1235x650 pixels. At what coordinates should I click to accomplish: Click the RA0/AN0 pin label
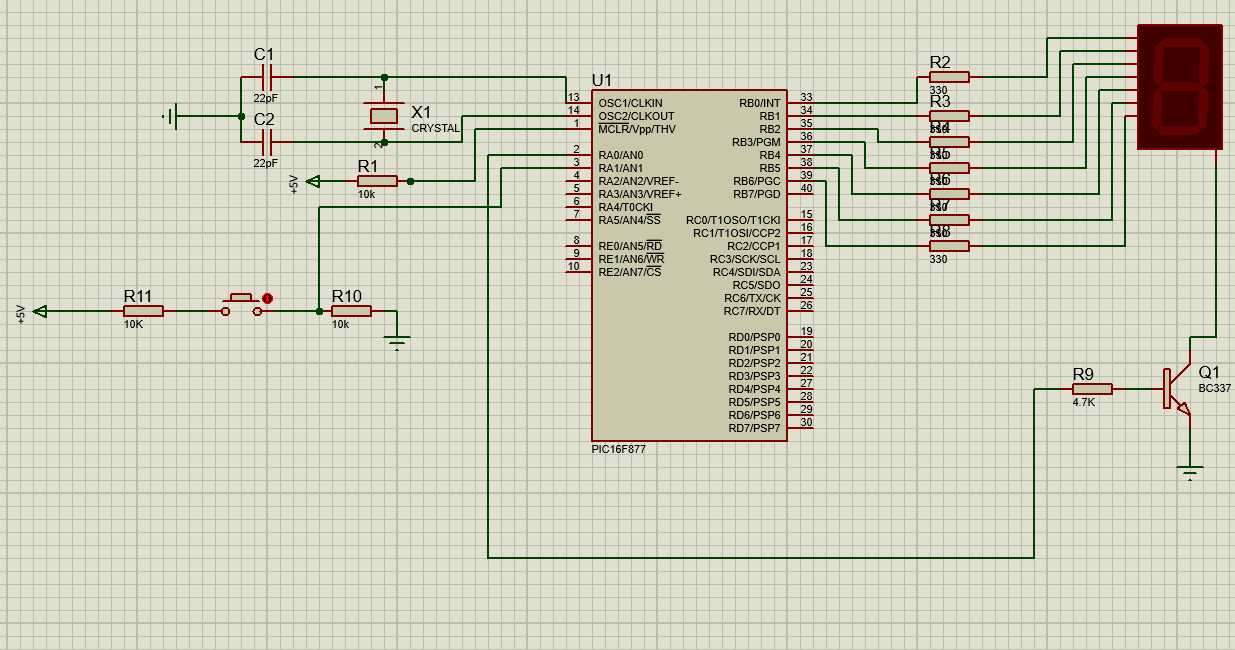pos(621,155)
